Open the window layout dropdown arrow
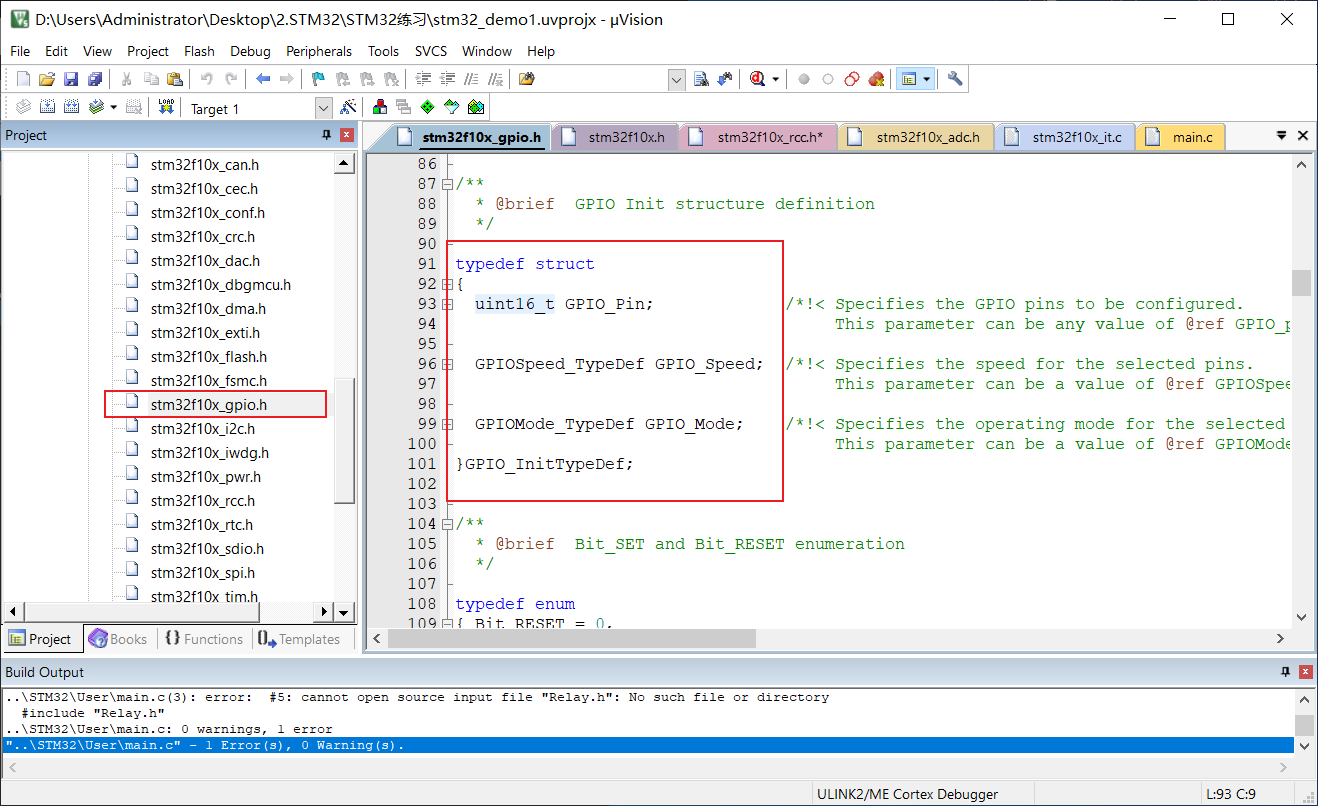This screenshot has width=1318, height=806. [x=927, y=79]
